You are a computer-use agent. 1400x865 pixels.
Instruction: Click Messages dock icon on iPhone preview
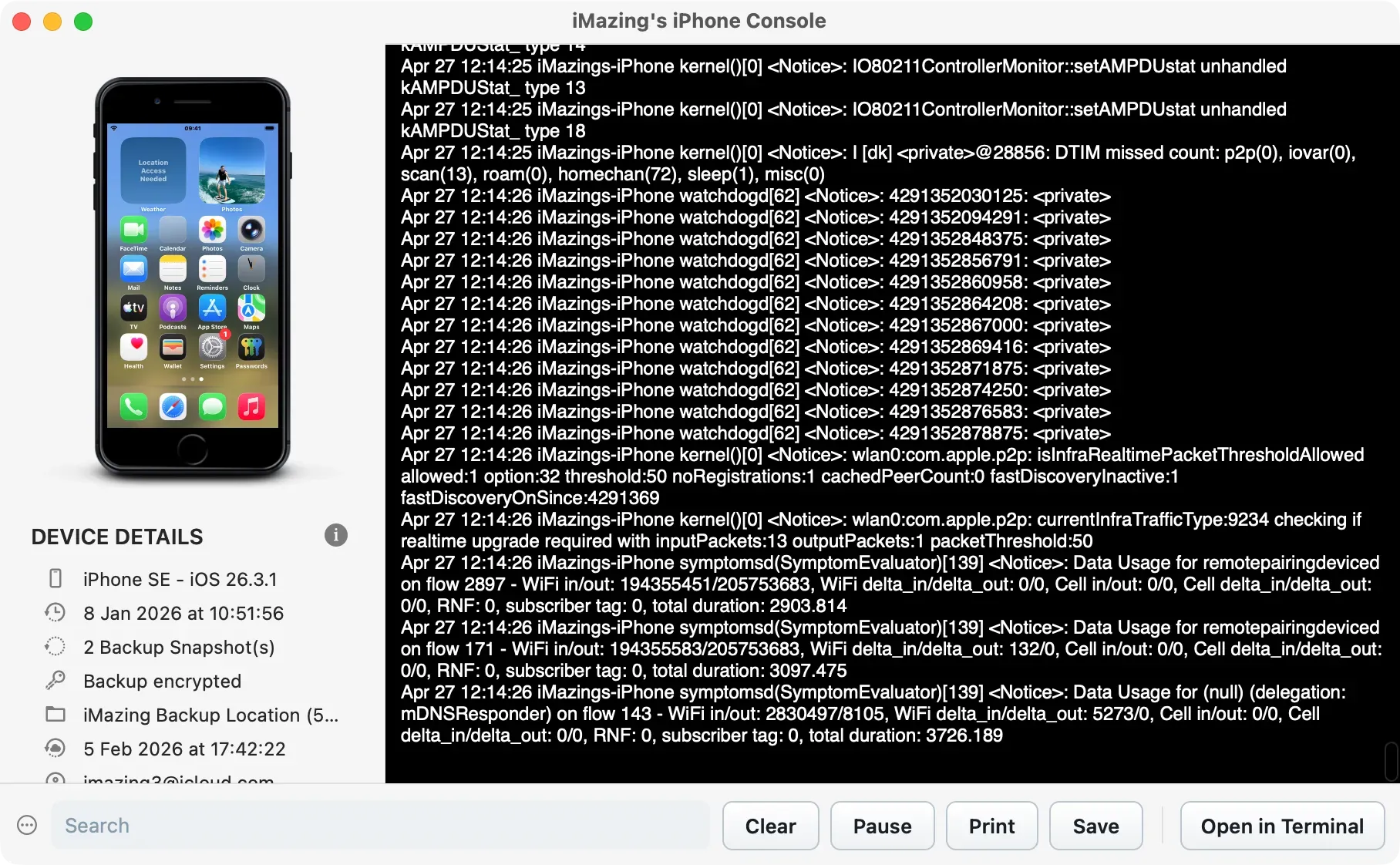[x=212, y=406]
